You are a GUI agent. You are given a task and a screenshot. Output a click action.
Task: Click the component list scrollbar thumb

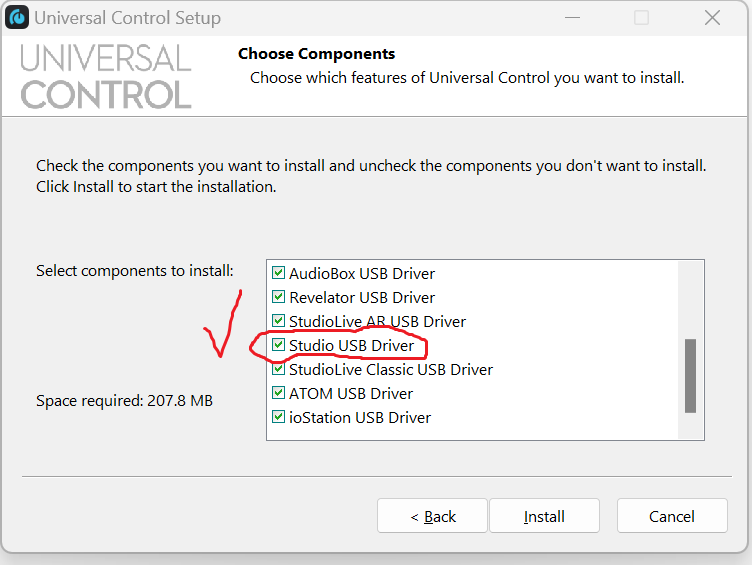(x=690, y=375)
